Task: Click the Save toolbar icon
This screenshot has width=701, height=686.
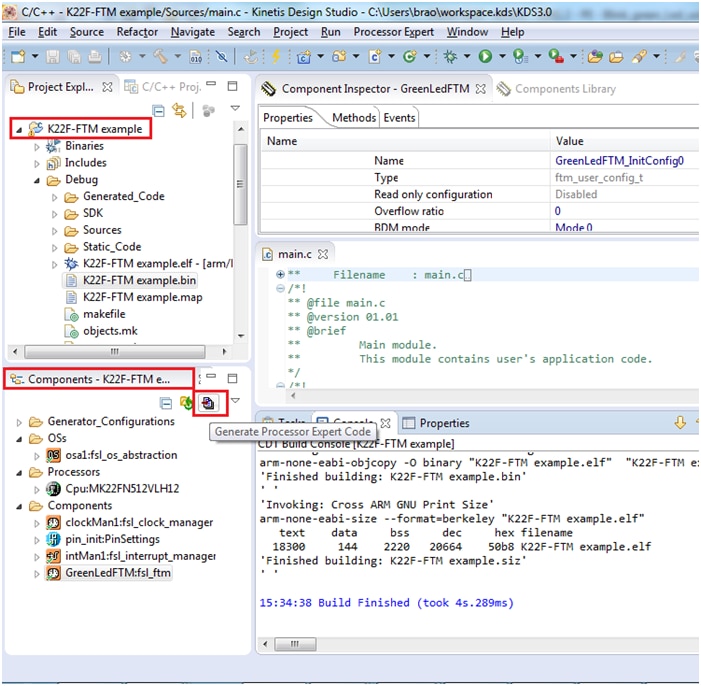Action: pos(53,57)
